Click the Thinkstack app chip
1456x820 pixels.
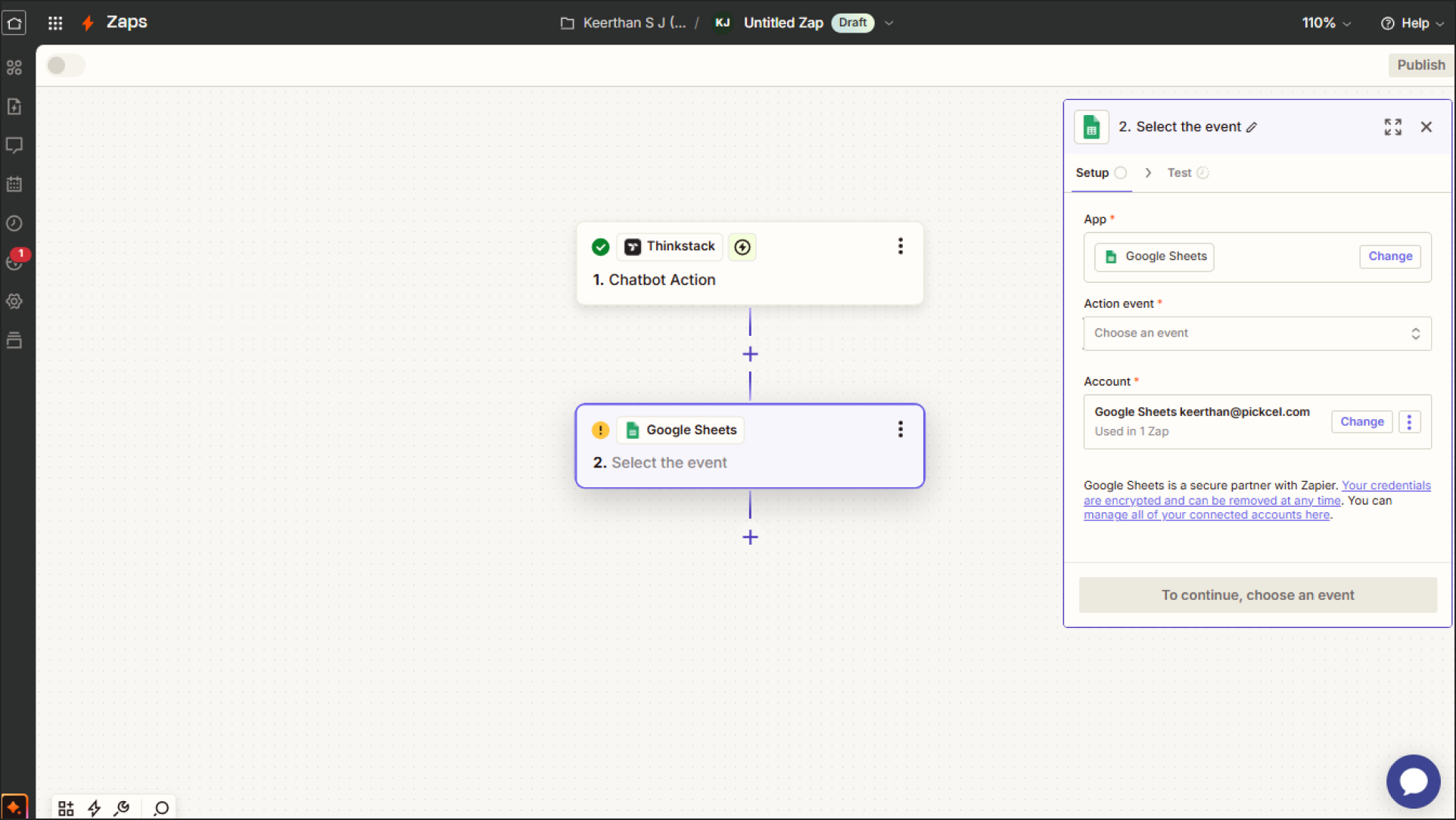670,247
